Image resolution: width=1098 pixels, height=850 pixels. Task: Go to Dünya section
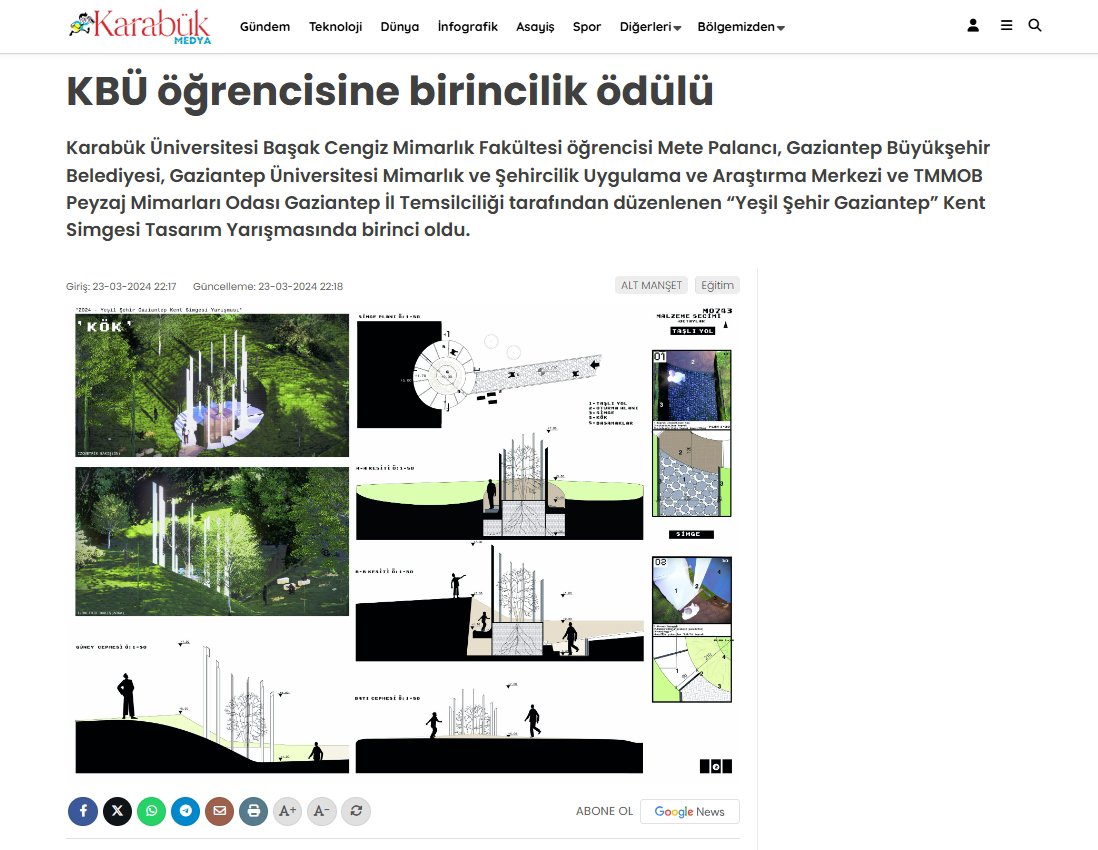pyautogui.click(x=400, y=27)
